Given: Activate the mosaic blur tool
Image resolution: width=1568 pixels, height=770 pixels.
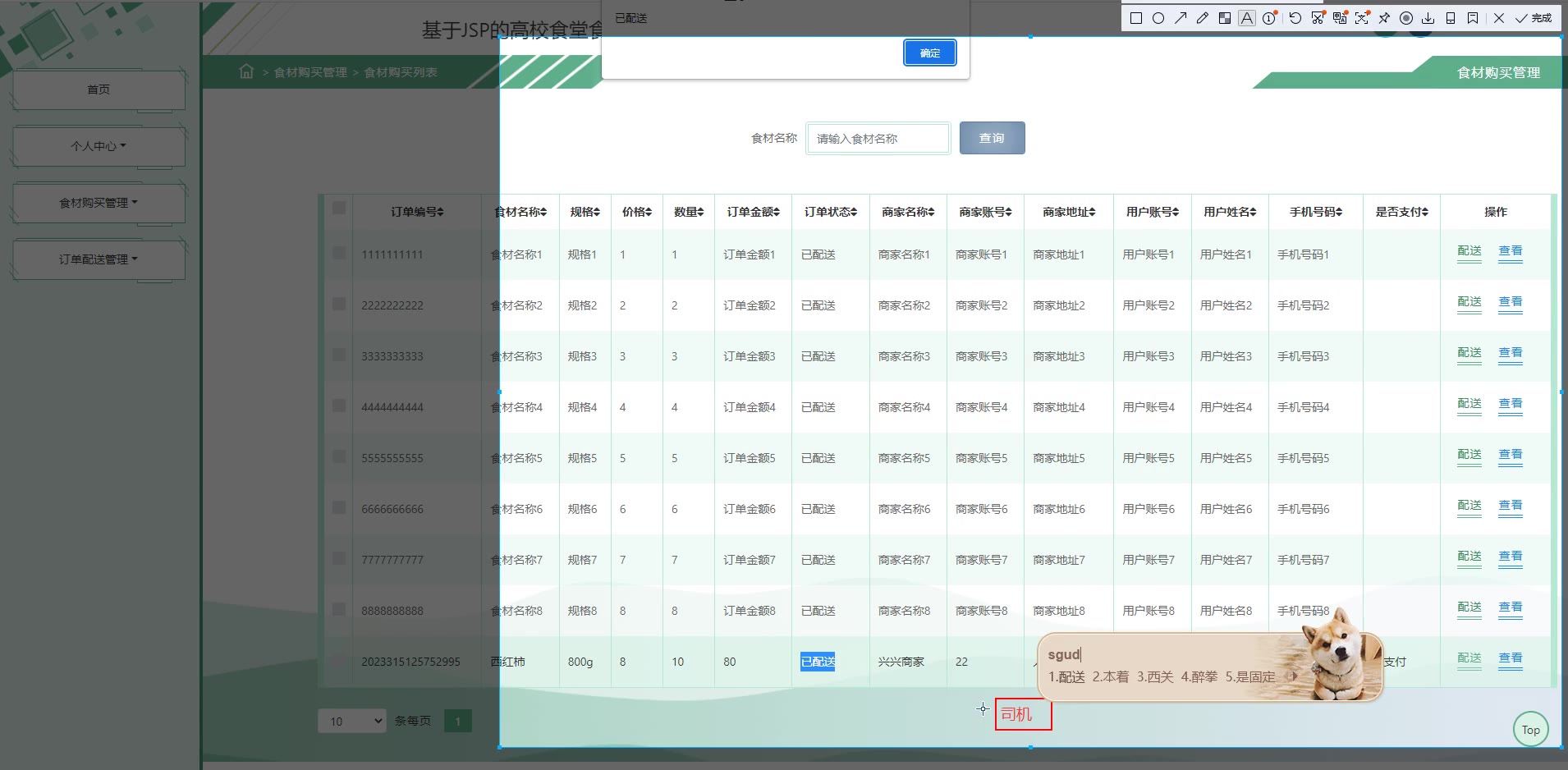Looking at the screenshot, I should pos(1225,18).
